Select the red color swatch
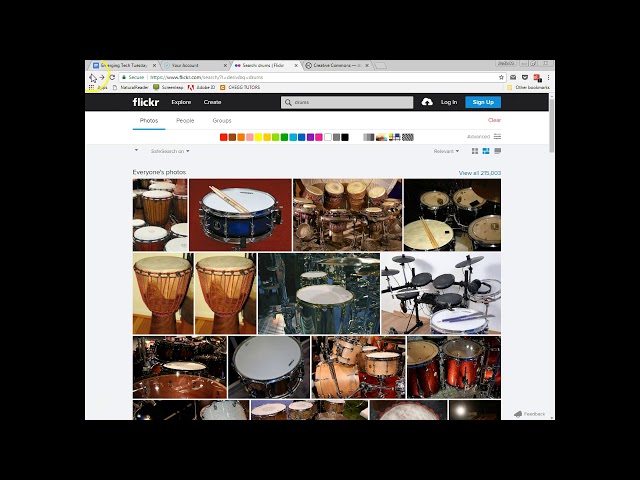Viewport: 640px width, 480px height. (223, 137)
